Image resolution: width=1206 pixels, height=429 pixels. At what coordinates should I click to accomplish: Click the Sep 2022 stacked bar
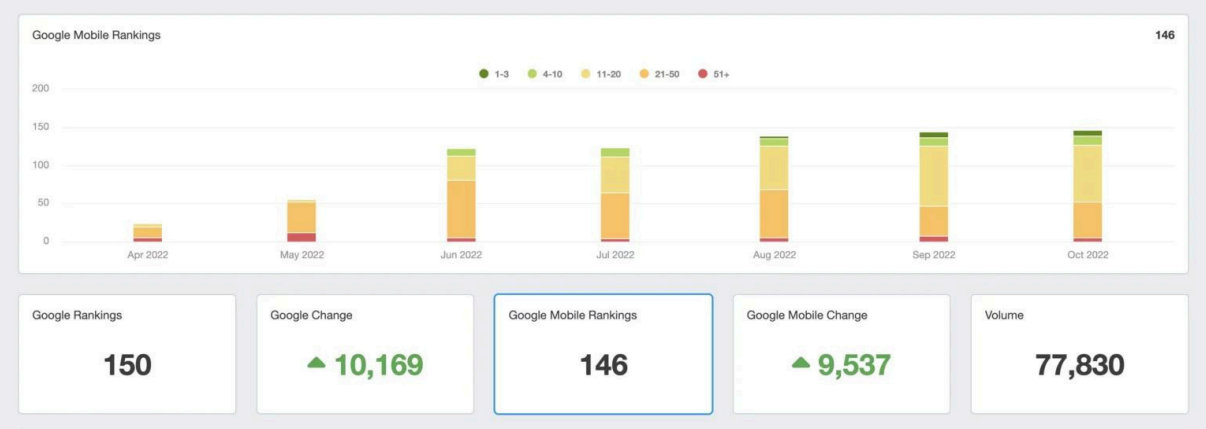pyautogui.click(x=934, y=190)
